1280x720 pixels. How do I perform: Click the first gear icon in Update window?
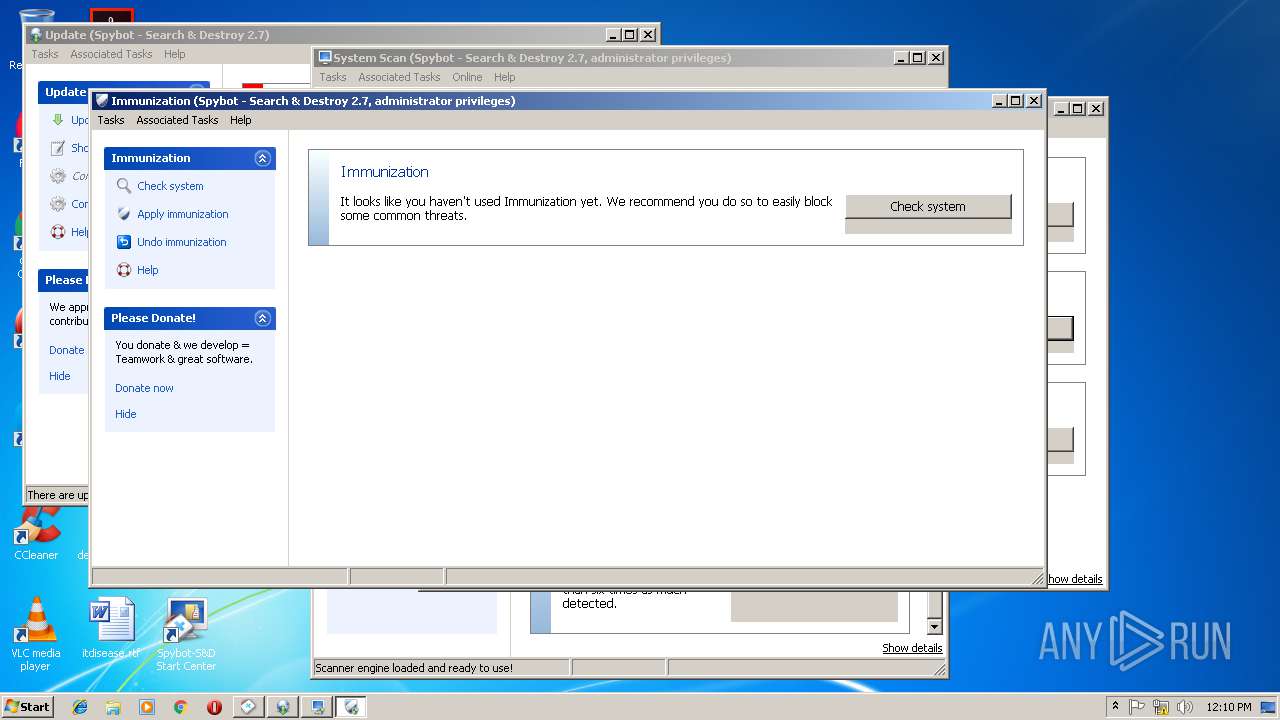point(58,176)
